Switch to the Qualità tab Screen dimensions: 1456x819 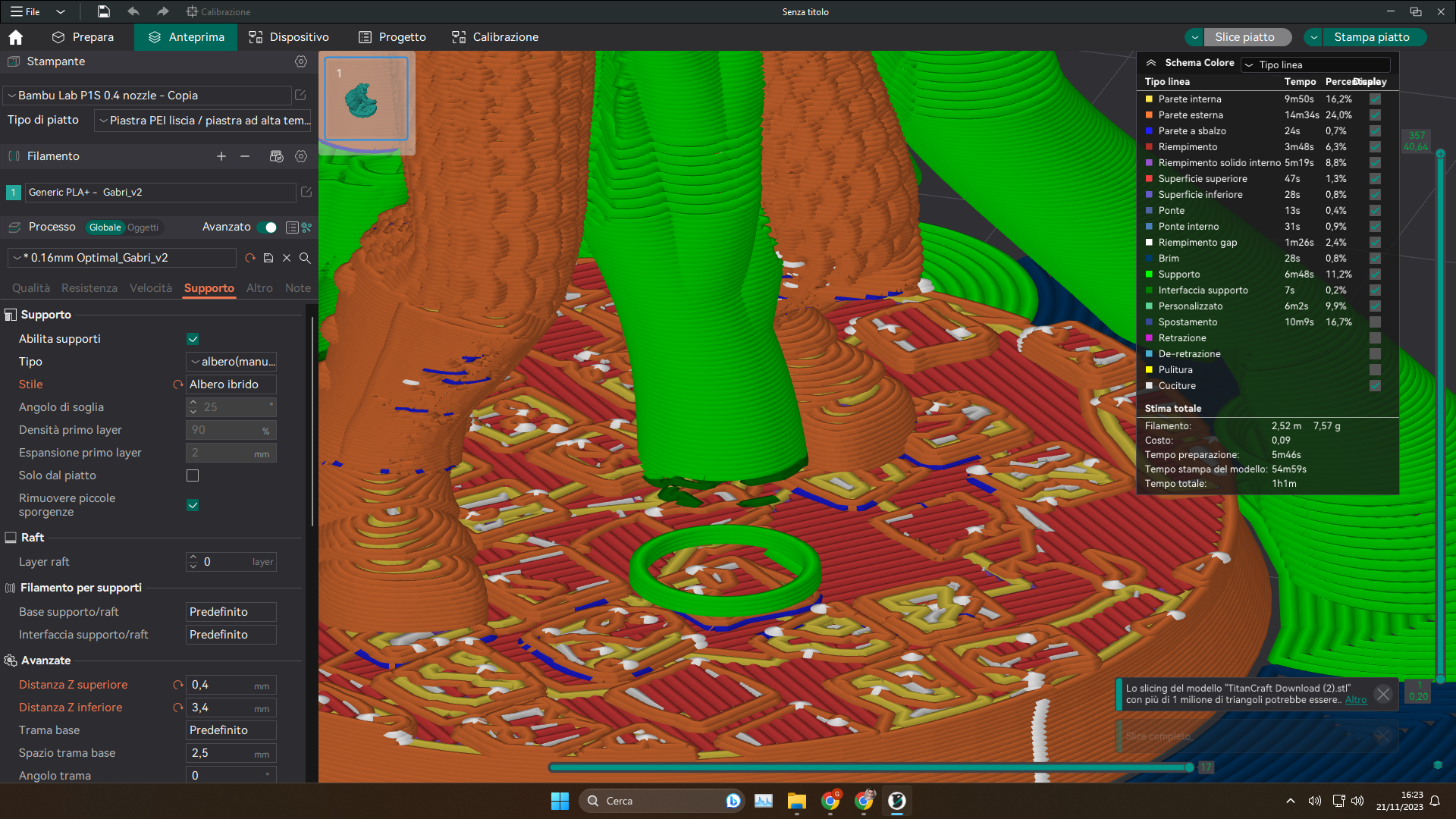(30, 288)
